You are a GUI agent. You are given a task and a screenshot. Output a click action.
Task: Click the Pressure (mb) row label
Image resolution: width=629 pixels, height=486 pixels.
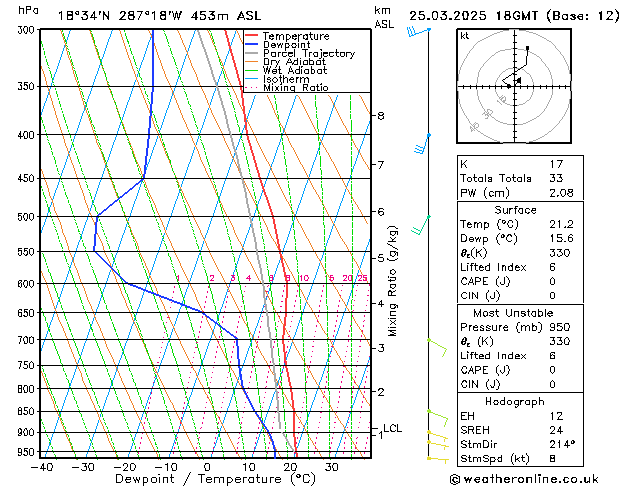point(503,327)
